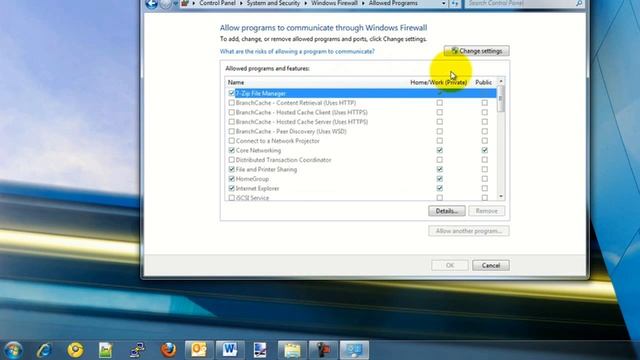Open the address bar history dropdown

tap(444, 3)
